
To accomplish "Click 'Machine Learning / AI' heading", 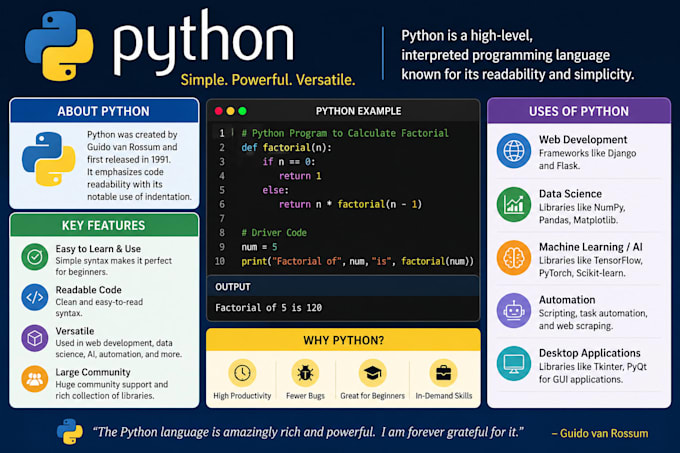I will (591, 247).
